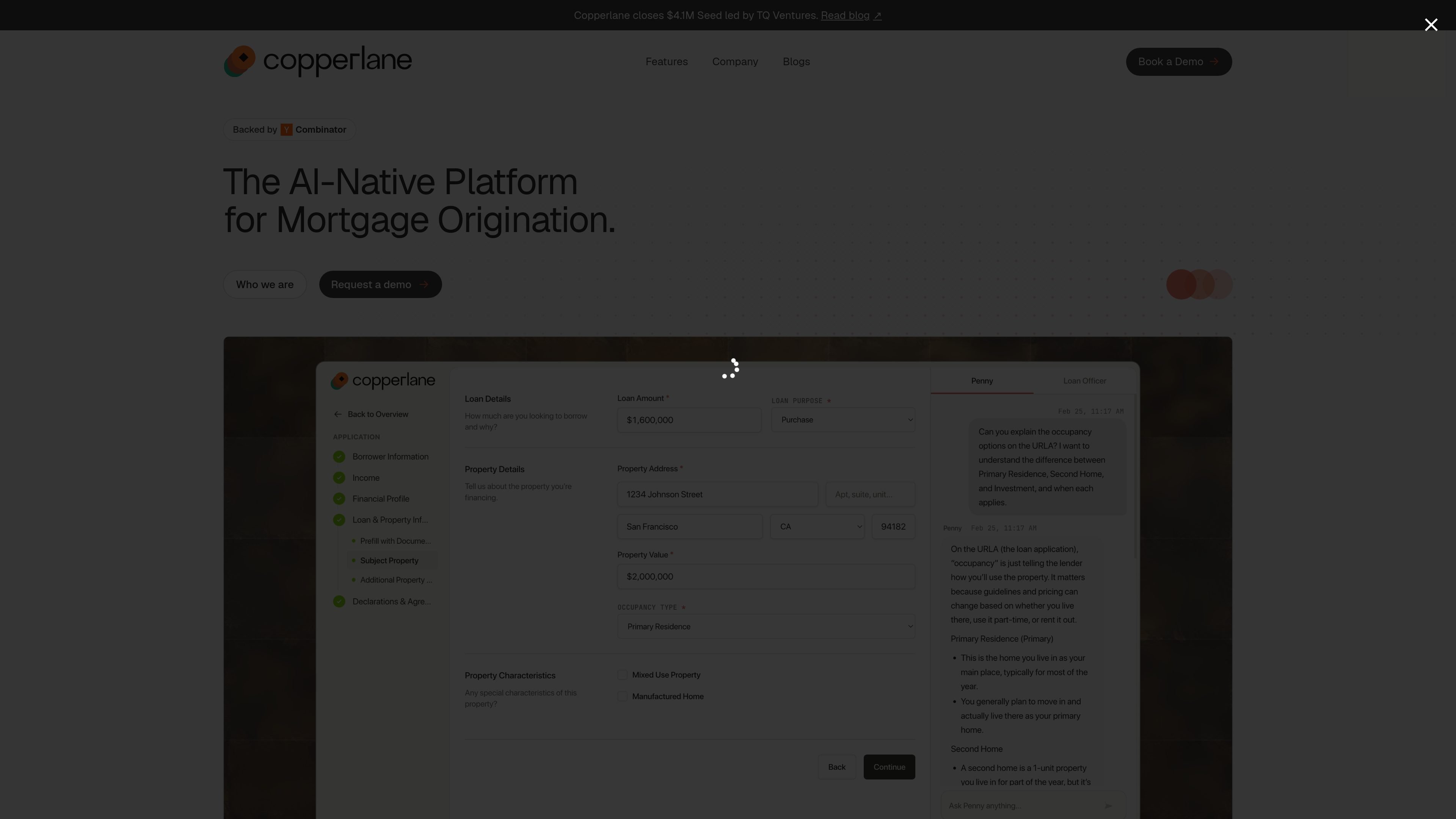The height and width of the screenshot is (819, 1456).
Task: Click the "Primary Residence (Primary)" heading in chat
Action: (x=1001, y=639)
